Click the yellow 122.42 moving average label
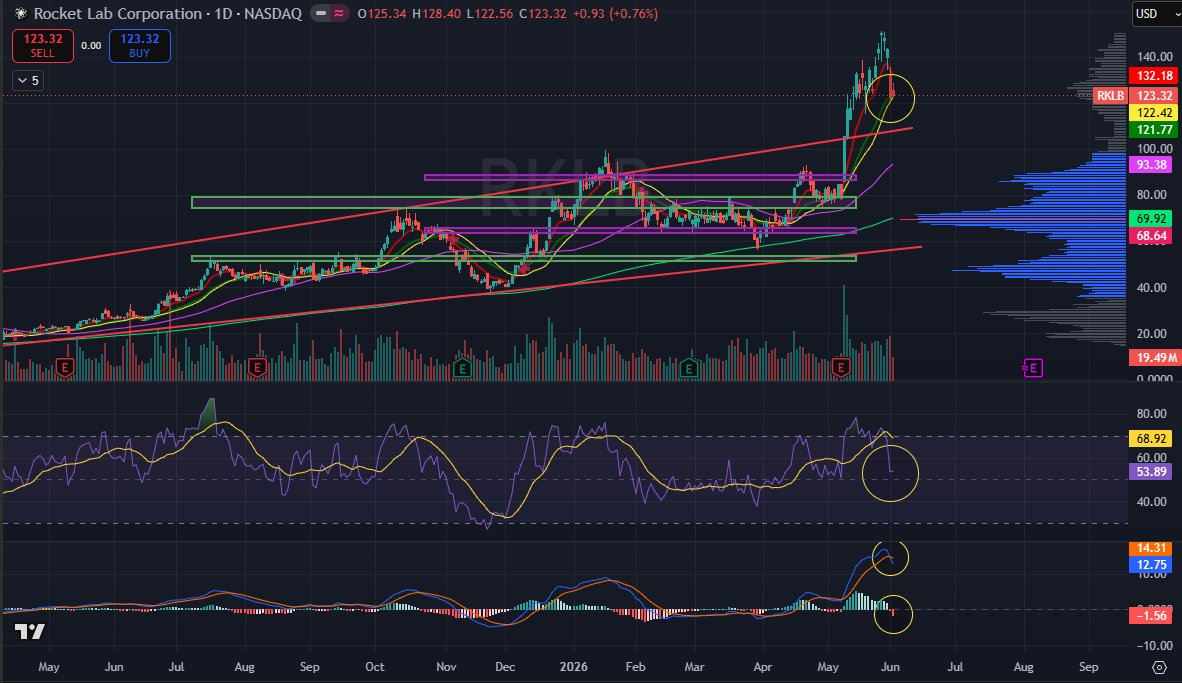The width and height of the screenshot is (1182, 683). [1154, 113]
